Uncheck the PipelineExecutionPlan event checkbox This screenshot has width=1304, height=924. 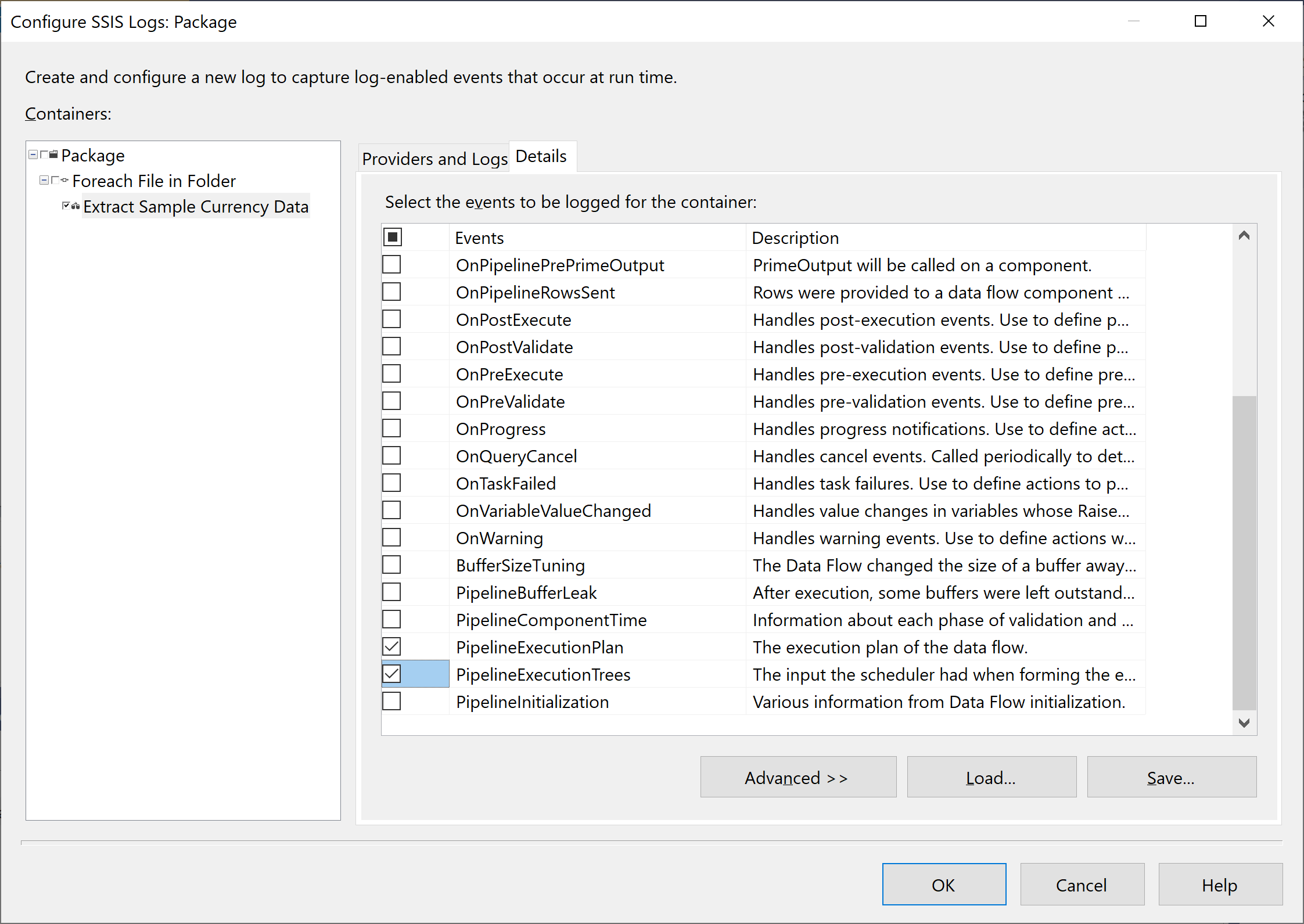(x=391, y=647)
